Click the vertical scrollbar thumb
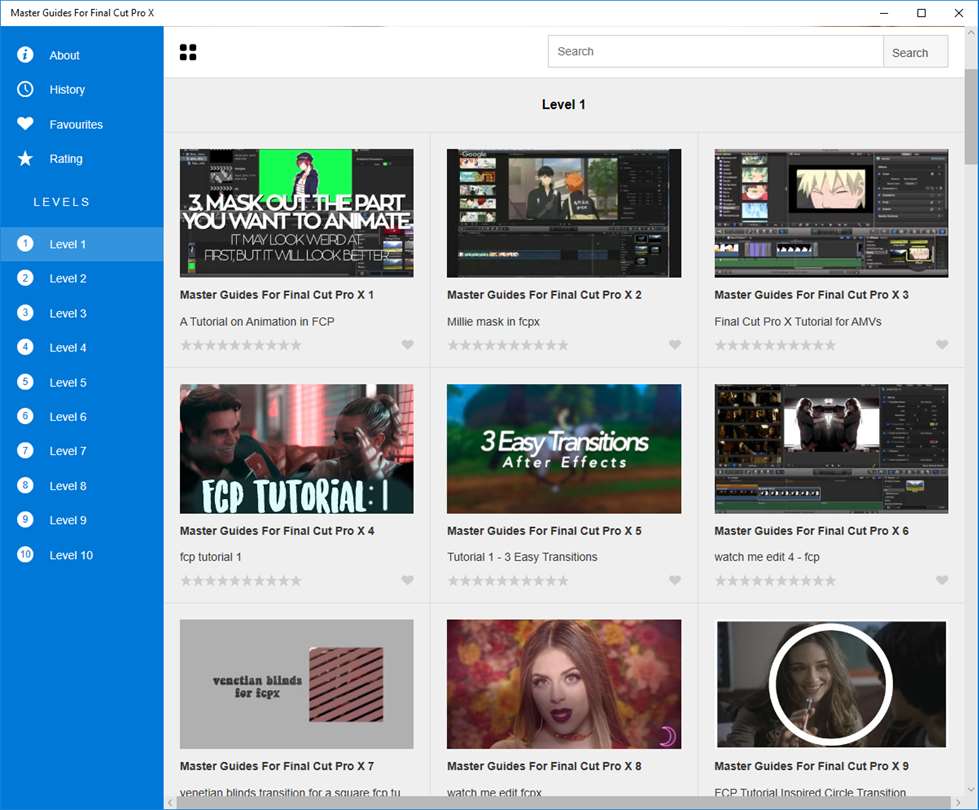 972,116
